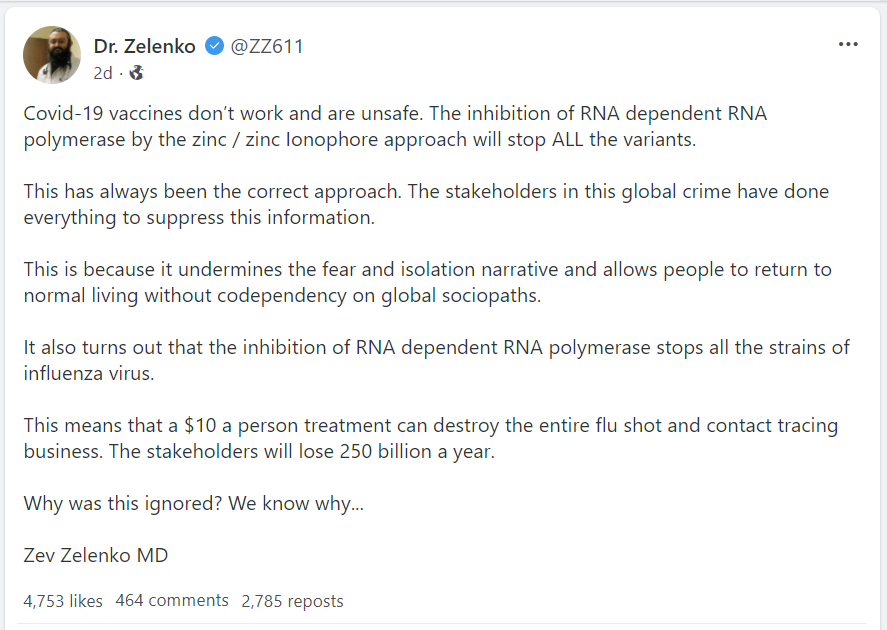Click the paragraph starting 'This means that a $10'

[x=430, y=438]
